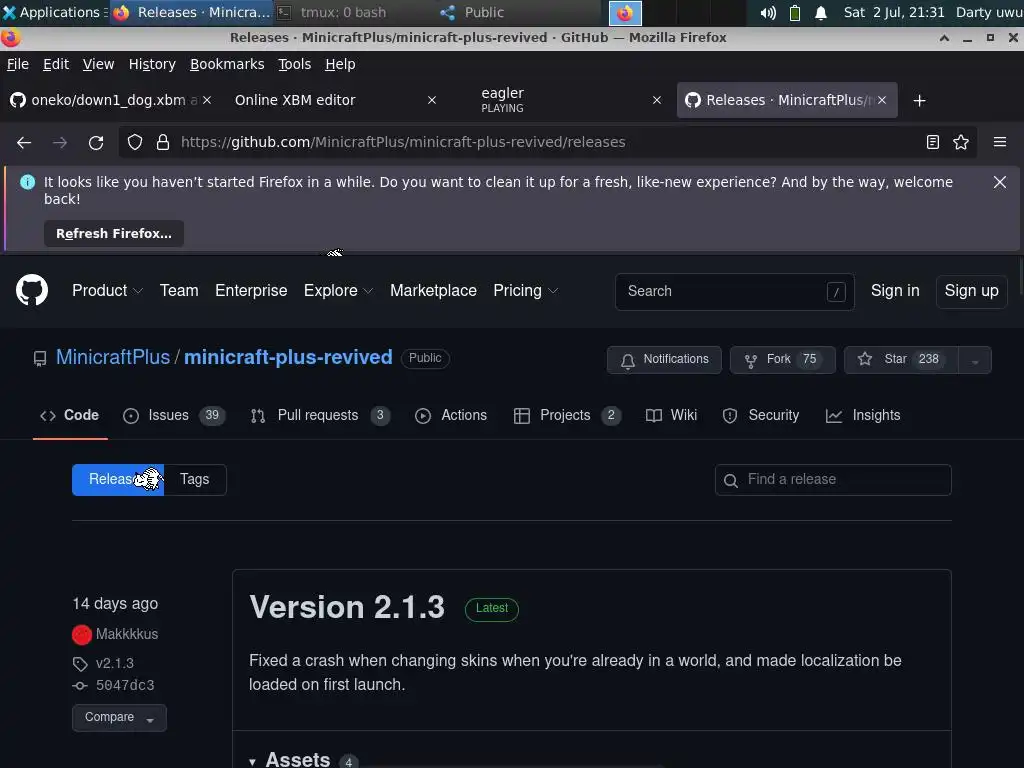Open the Firefox hamburger menu
This screenshot has width=1024, height=768.
[x=1000, y=142]
